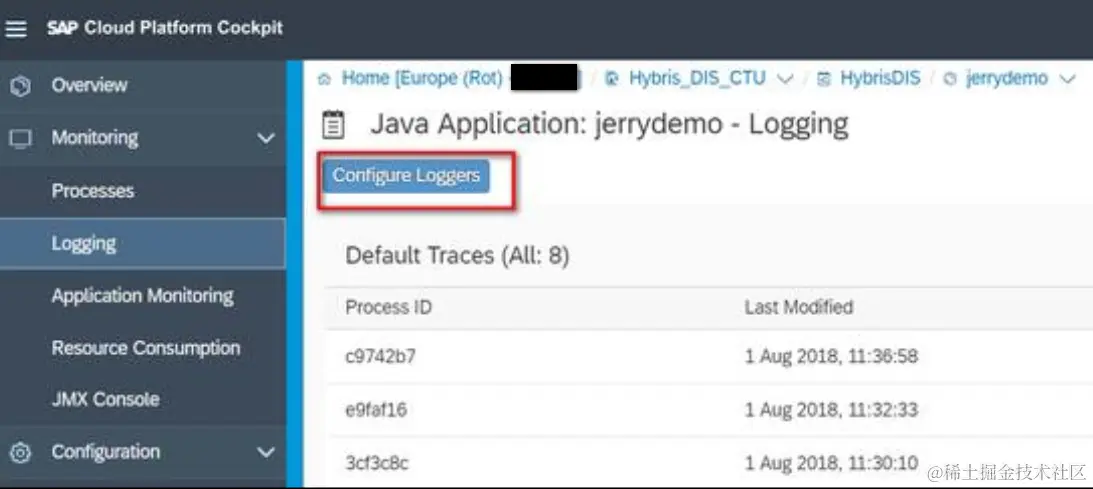Click timestamp 1 Aug 2018, 11:30:10

coord(831,463)
